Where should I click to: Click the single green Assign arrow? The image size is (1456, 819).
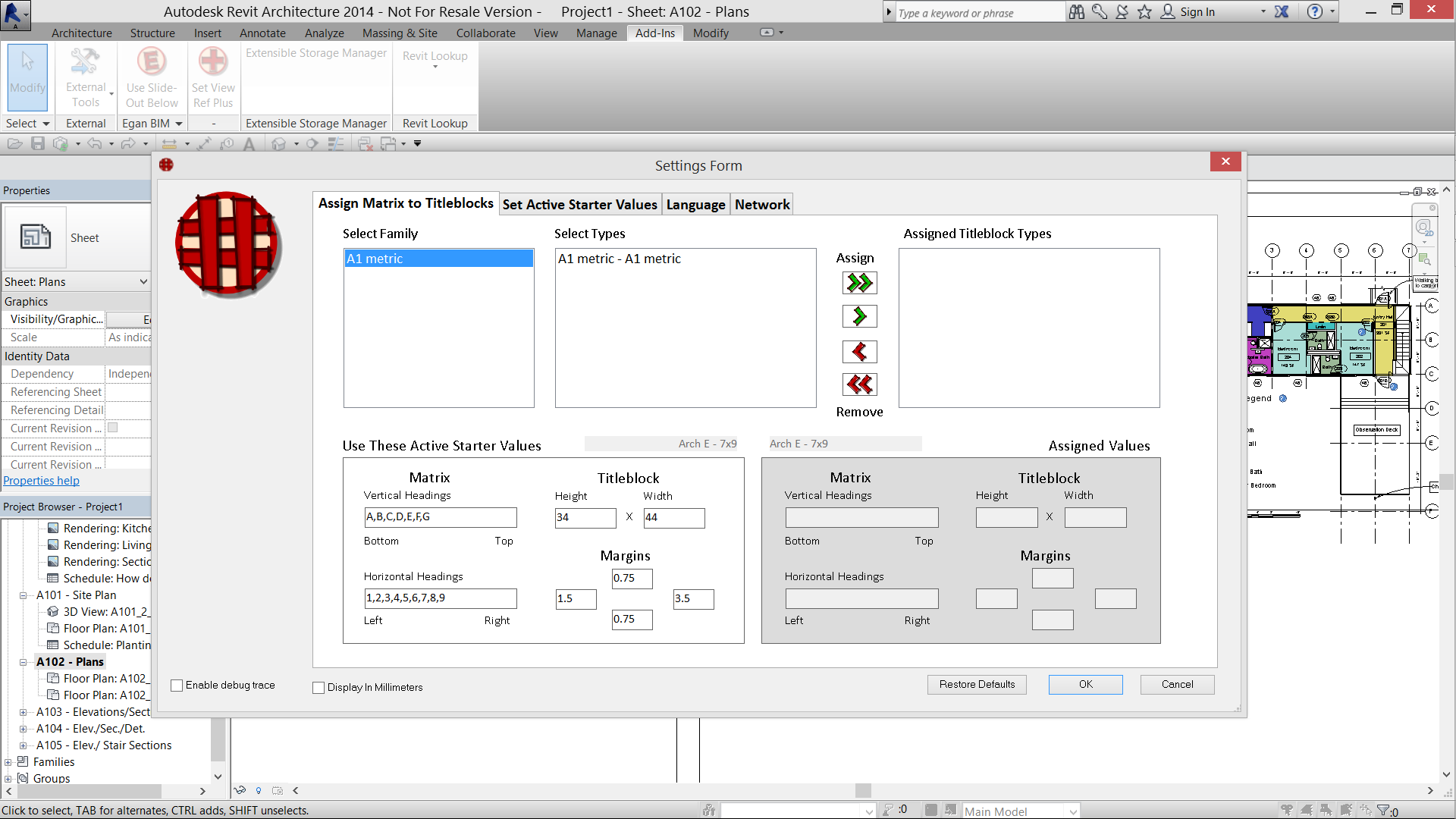(859, 316)
